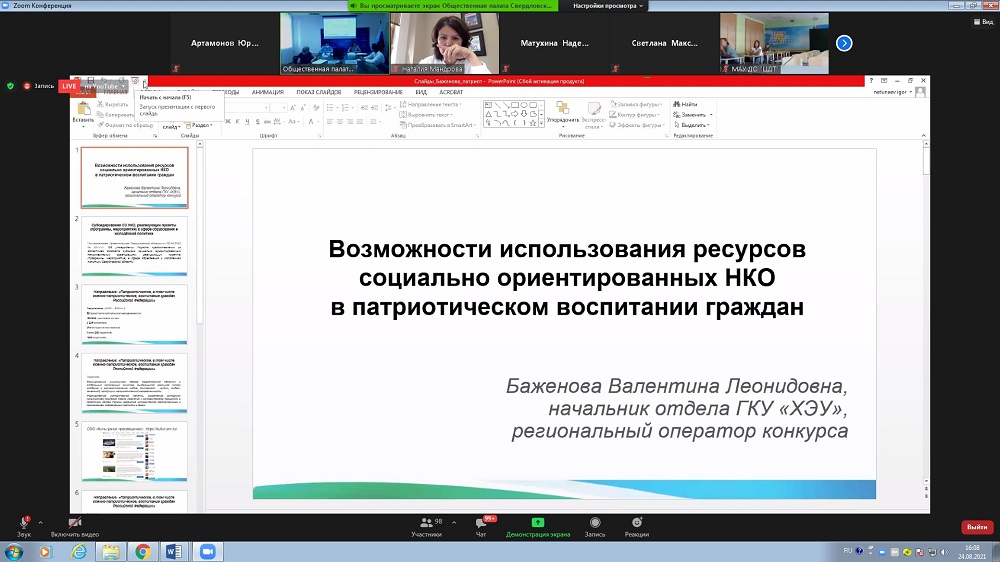Toggle text shadow (S)
The width and height of the screenshot is (1000, 562).
pyautogui.click(x=258, y=121)
